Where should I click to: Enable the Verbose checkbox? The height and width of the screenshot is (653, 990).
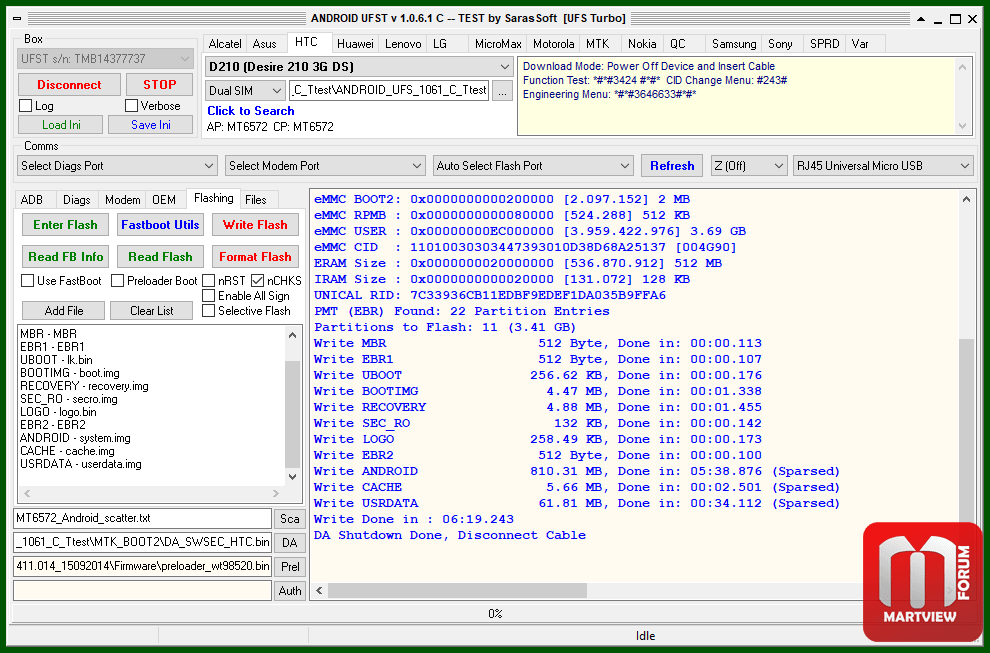(x=132, y=106)
